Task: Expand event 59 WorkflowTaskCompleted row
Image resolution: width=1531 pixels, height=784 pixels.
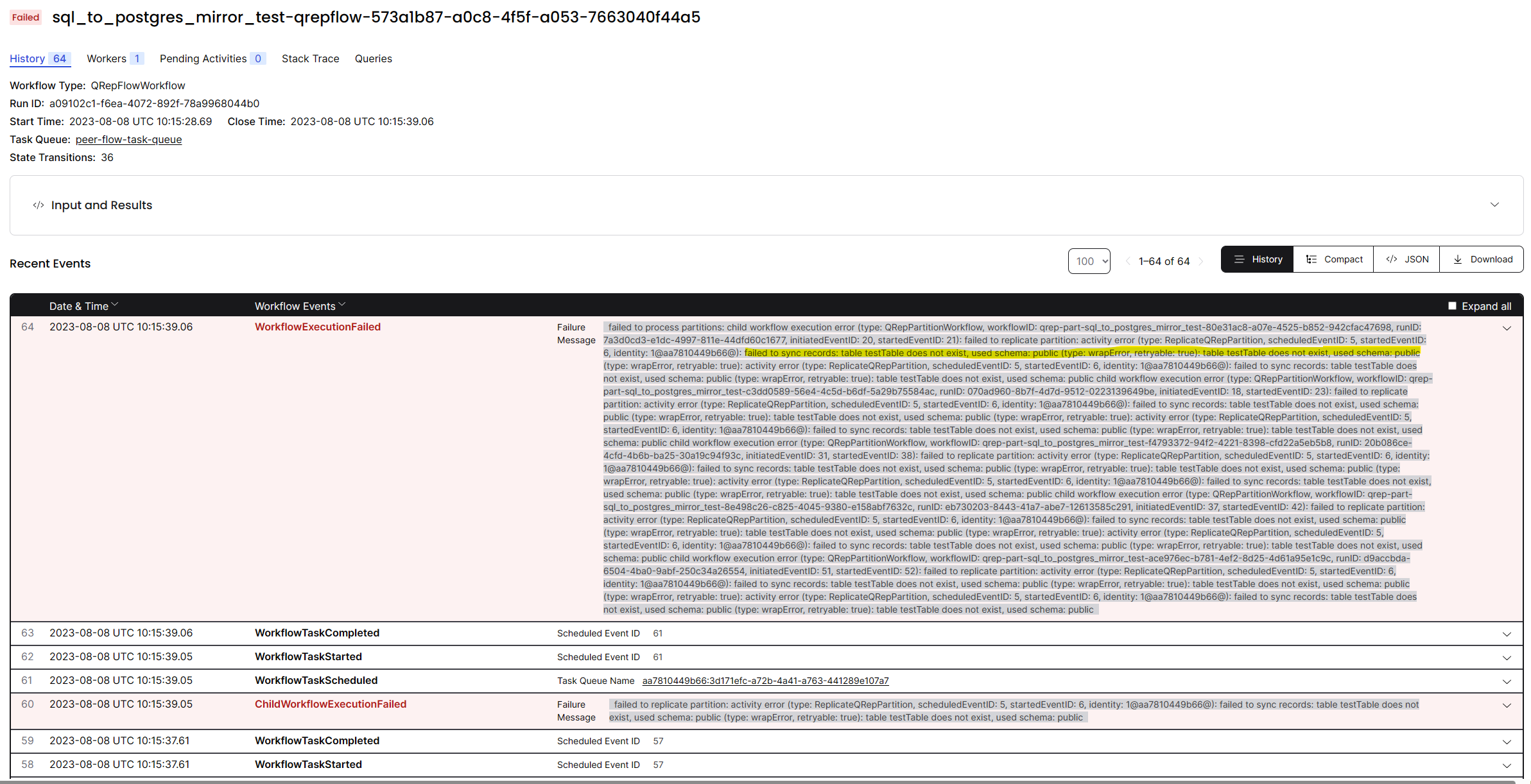Action: [x=1507, y=742]
